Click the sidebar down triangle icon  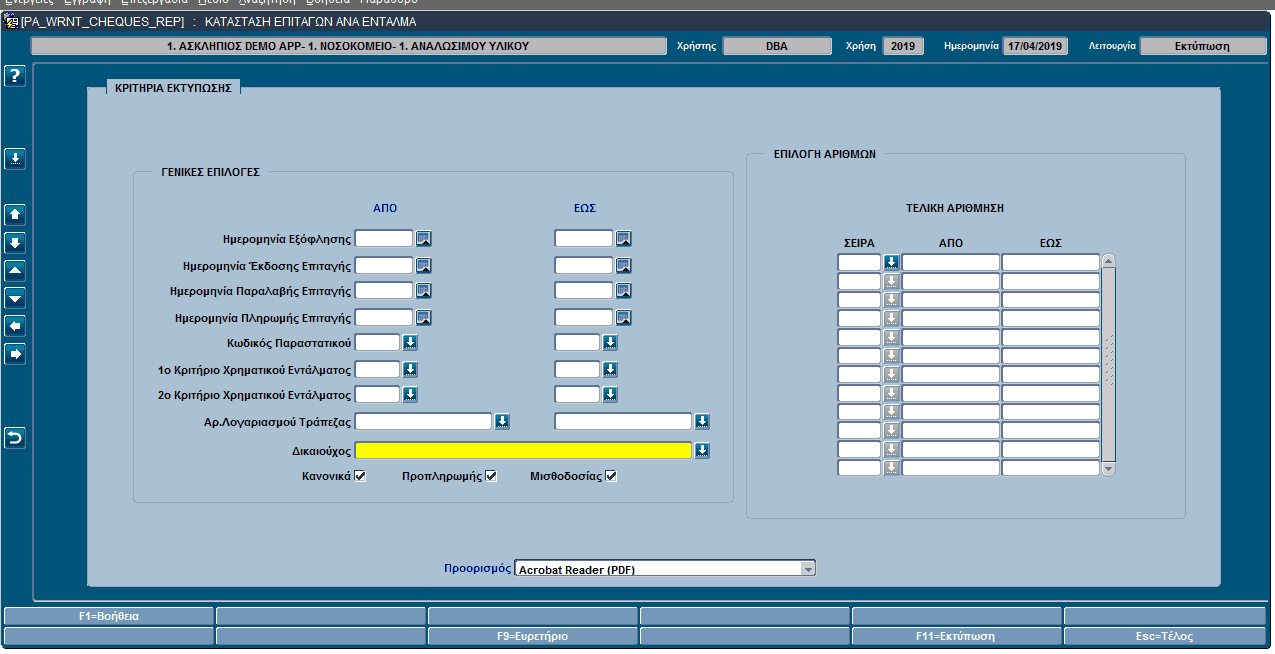click(x=15, y=298)
